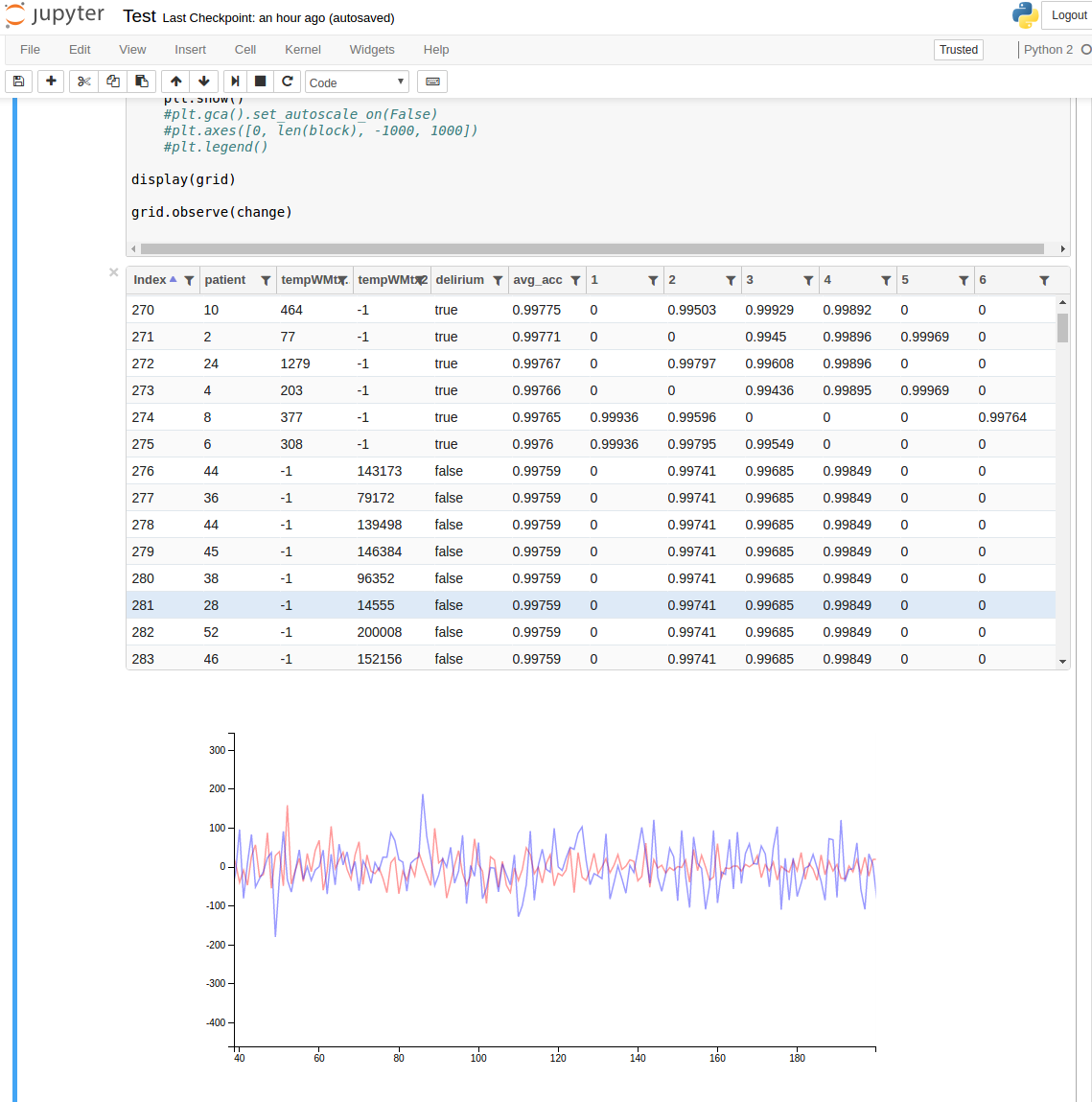Open the filter for the avg_acc column
Viewport: 1092px width, 1102px height.
(x=575, y=280)
